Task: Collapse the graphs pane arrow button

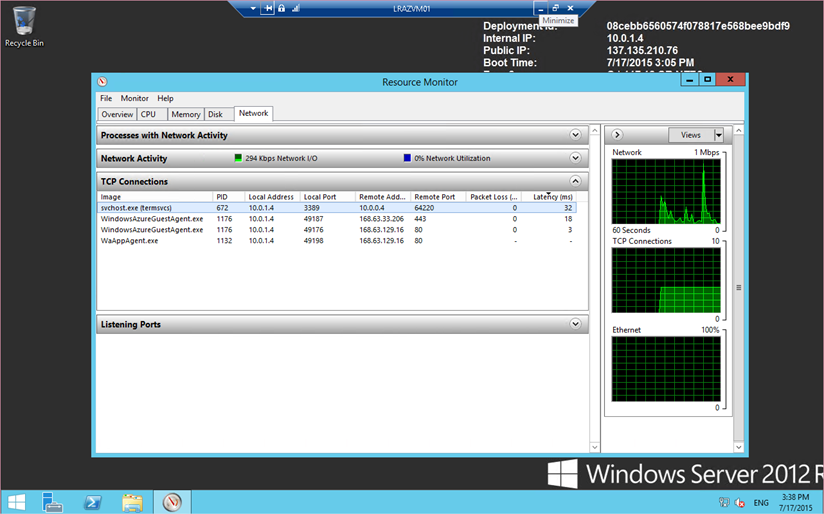Action: coord(617,135)
